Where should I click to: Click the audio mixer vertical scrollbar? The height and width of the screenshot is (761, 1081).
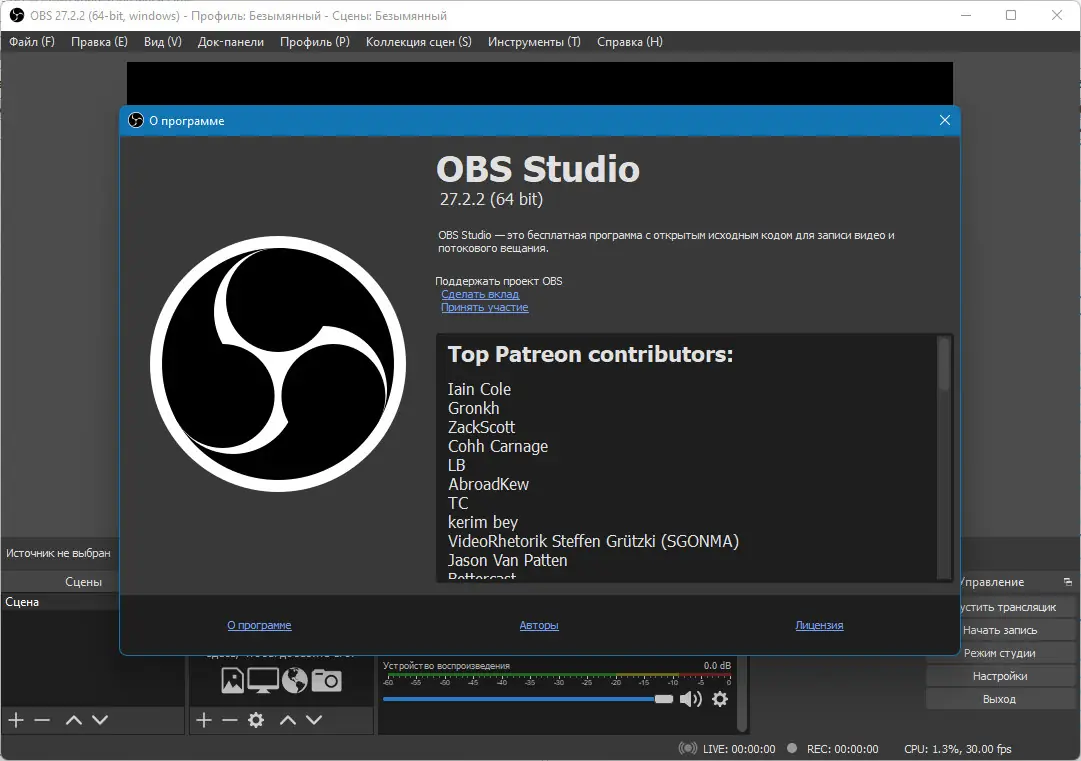(x=742, y=694)
